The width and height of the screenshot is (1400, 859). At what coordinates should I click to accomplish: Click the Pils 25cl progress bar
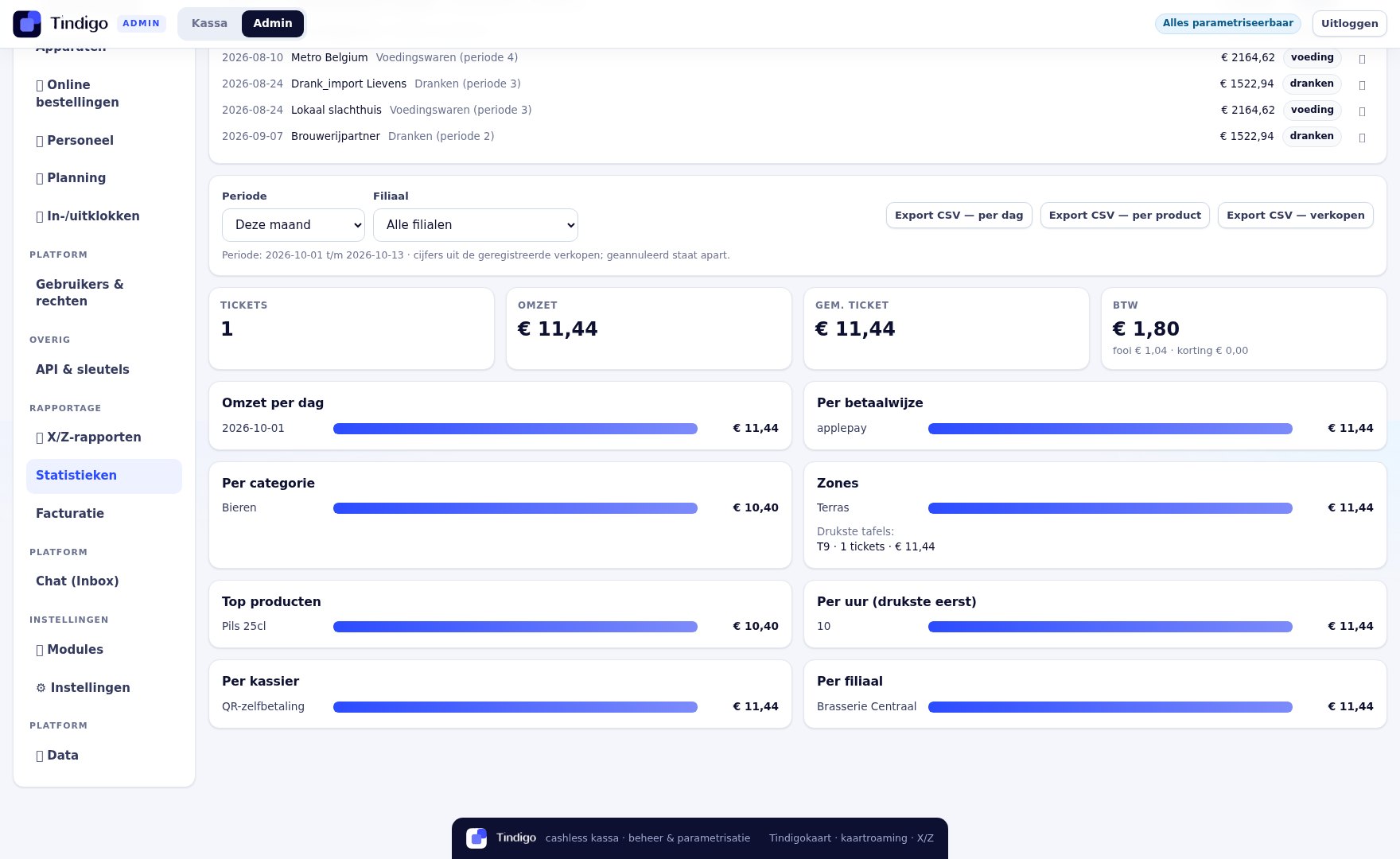[x=515, y=627]
